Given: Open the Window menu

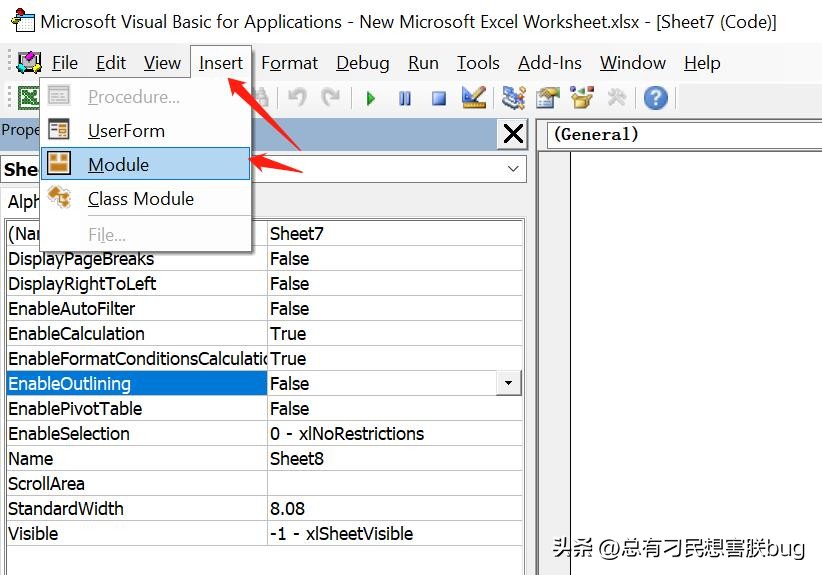Looking at the screenshot, I should pos(633,63).
